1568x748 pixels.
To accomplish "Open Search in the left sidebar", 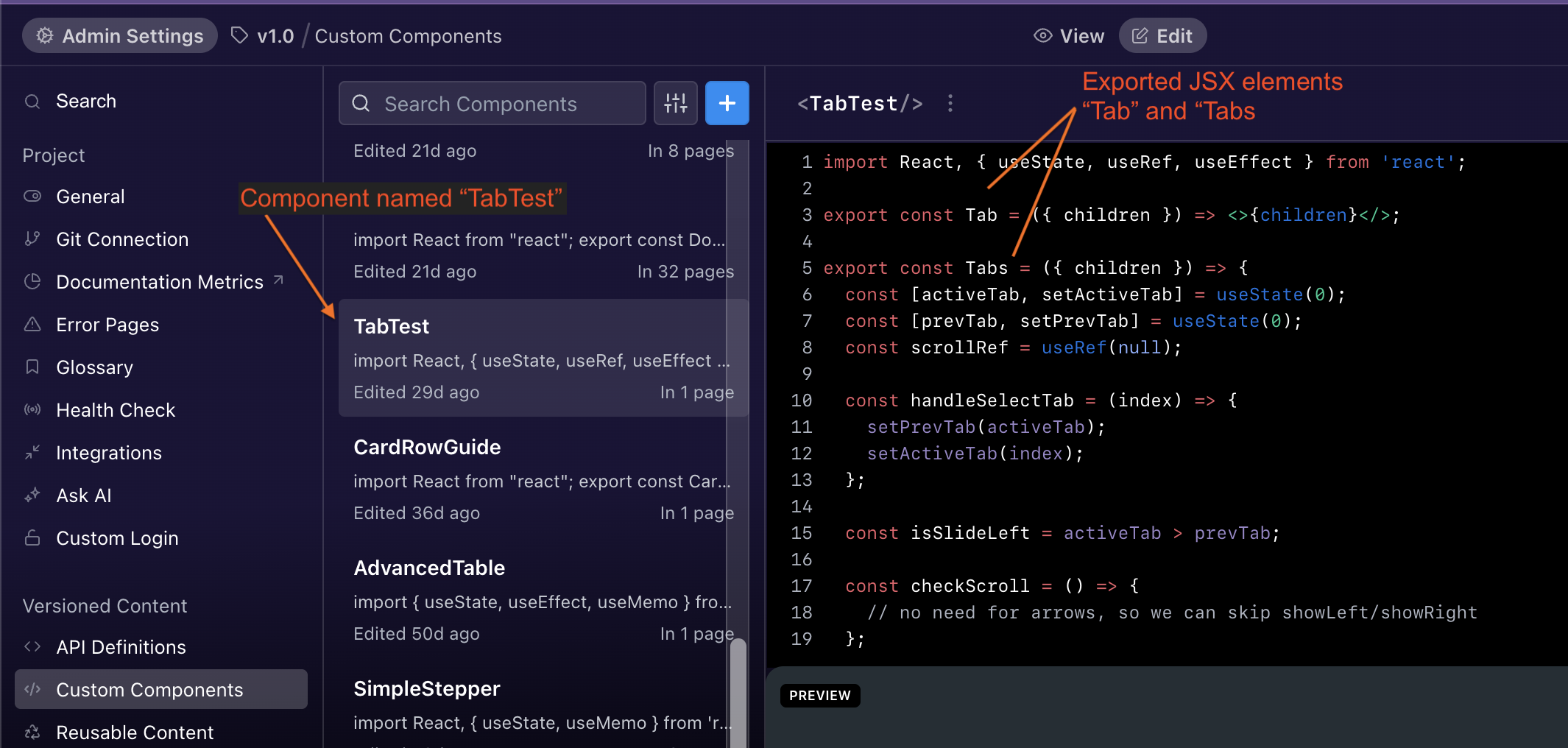I will click(85, 101).
